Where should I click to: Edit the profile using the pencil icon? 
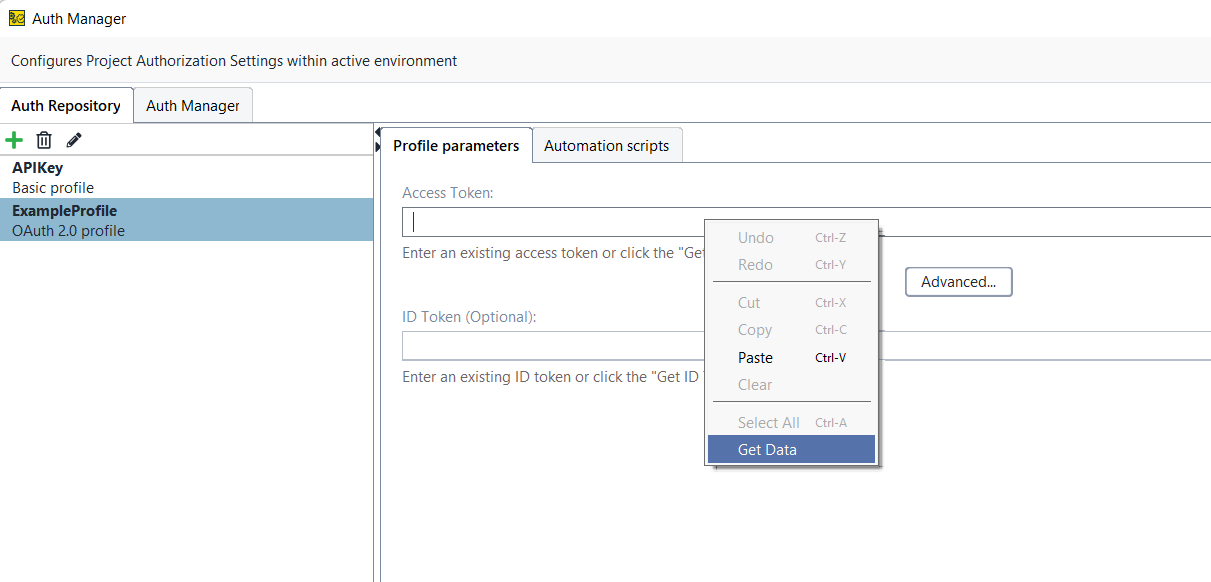pos(73,140)
